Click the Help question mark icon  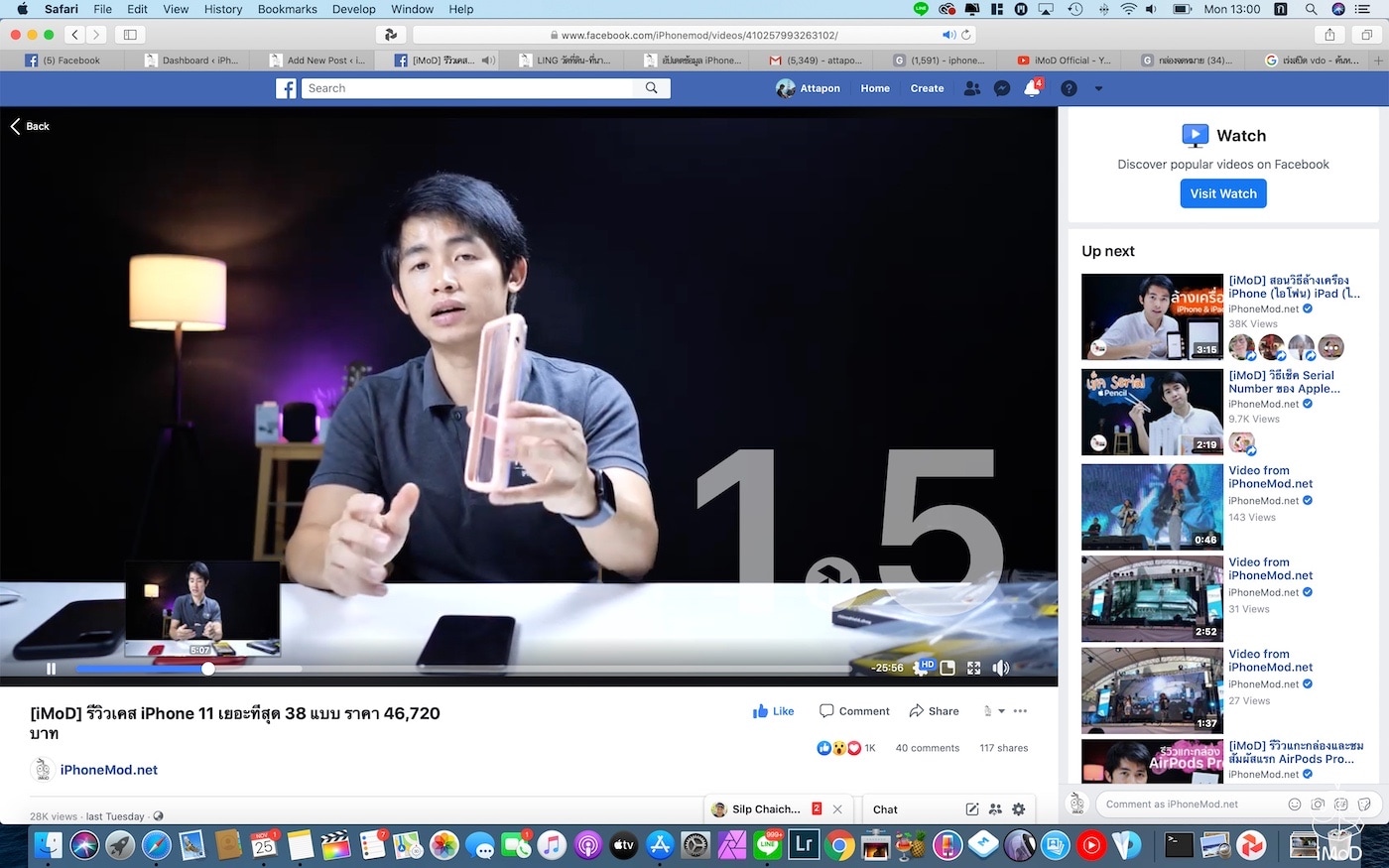[x=1069, y=88]
